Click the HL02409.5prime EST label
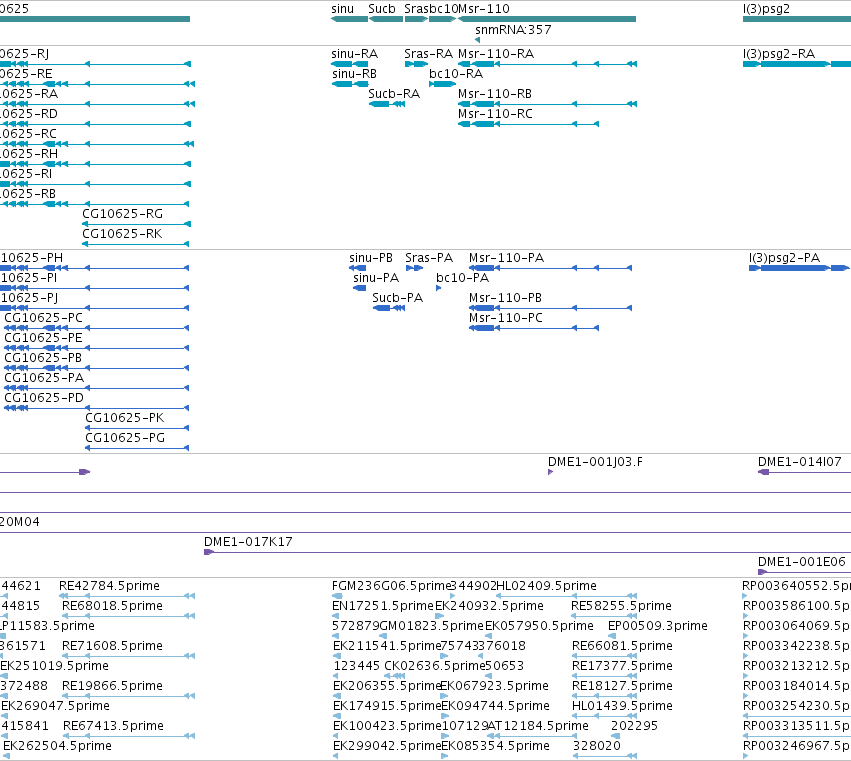The width and height of the screenshot is (851, 761). tap(547, 586)
